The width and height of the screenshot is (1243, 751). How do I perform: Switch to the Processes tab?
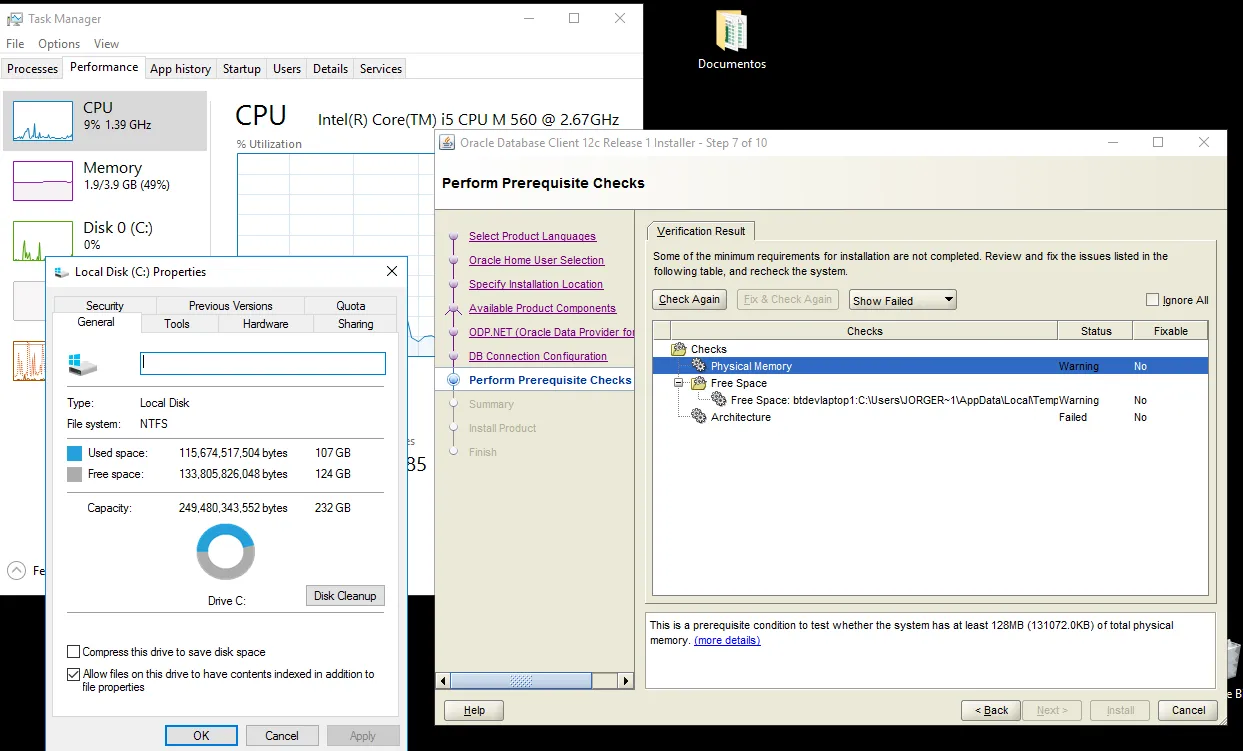(33, 69)
